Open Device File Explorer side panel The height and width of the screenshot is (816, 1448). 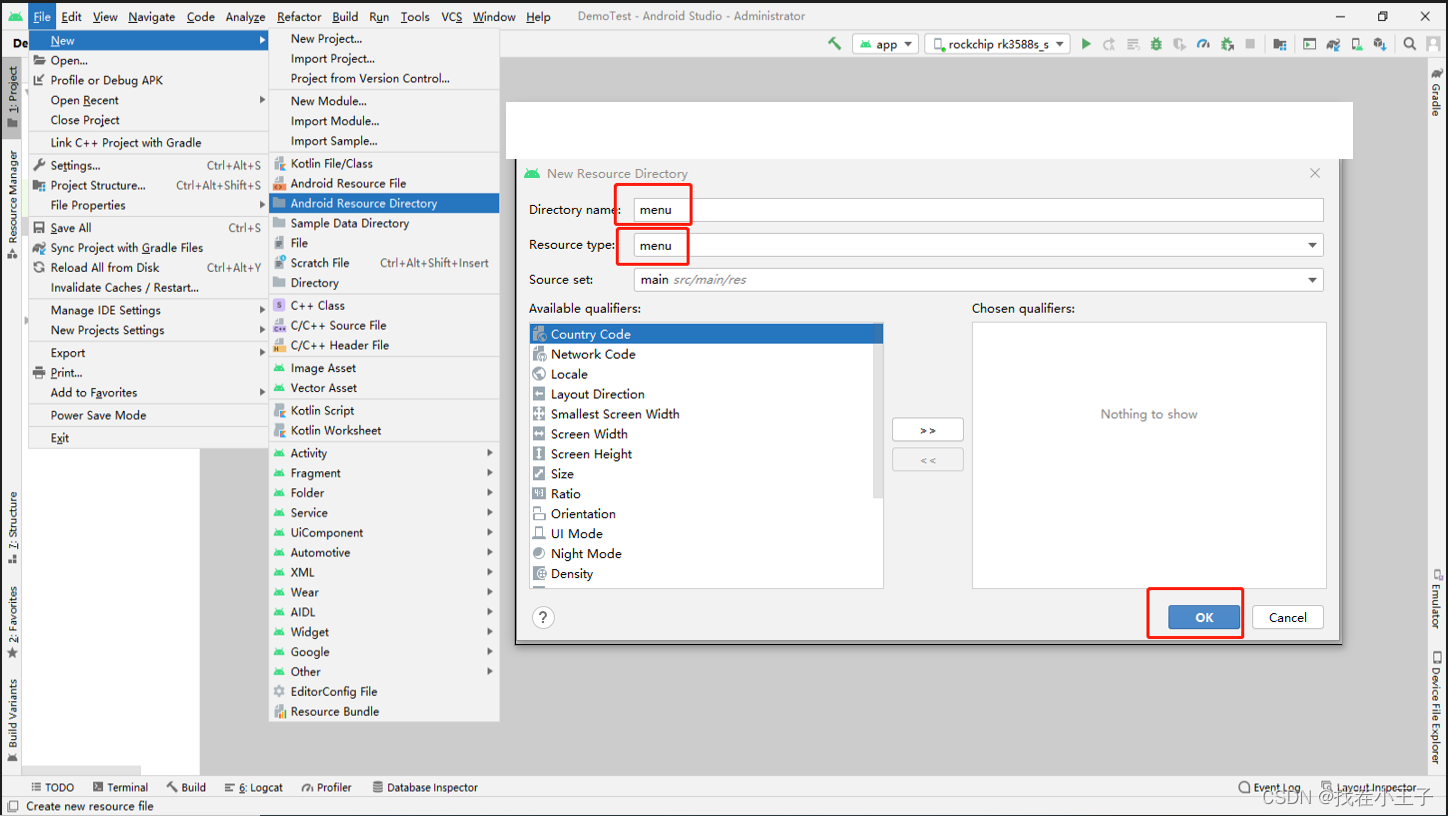point(1436,708)
